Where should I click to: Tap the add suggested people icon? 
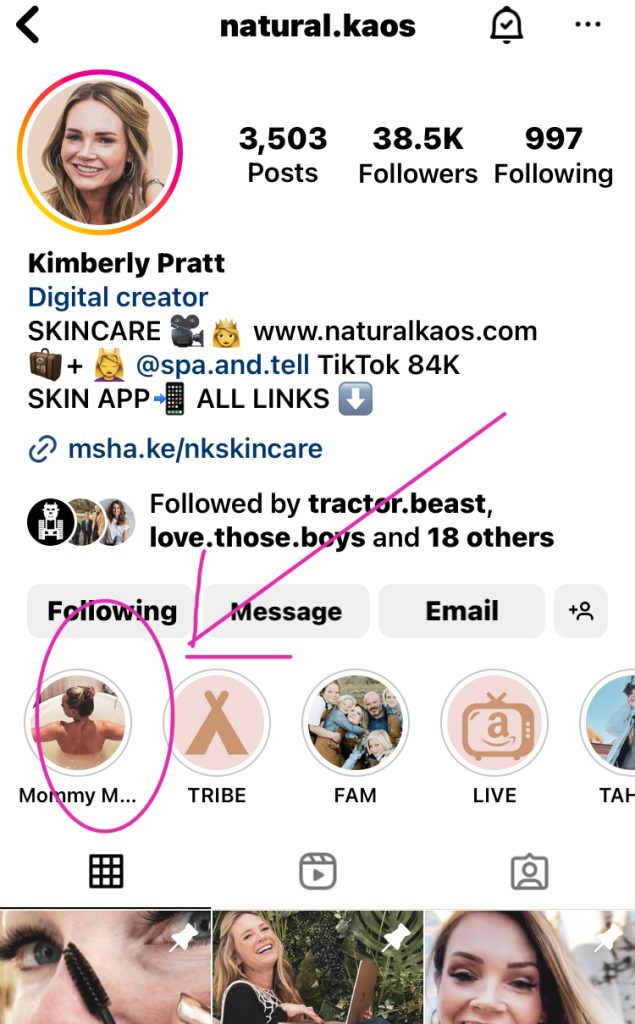[581, 611]
